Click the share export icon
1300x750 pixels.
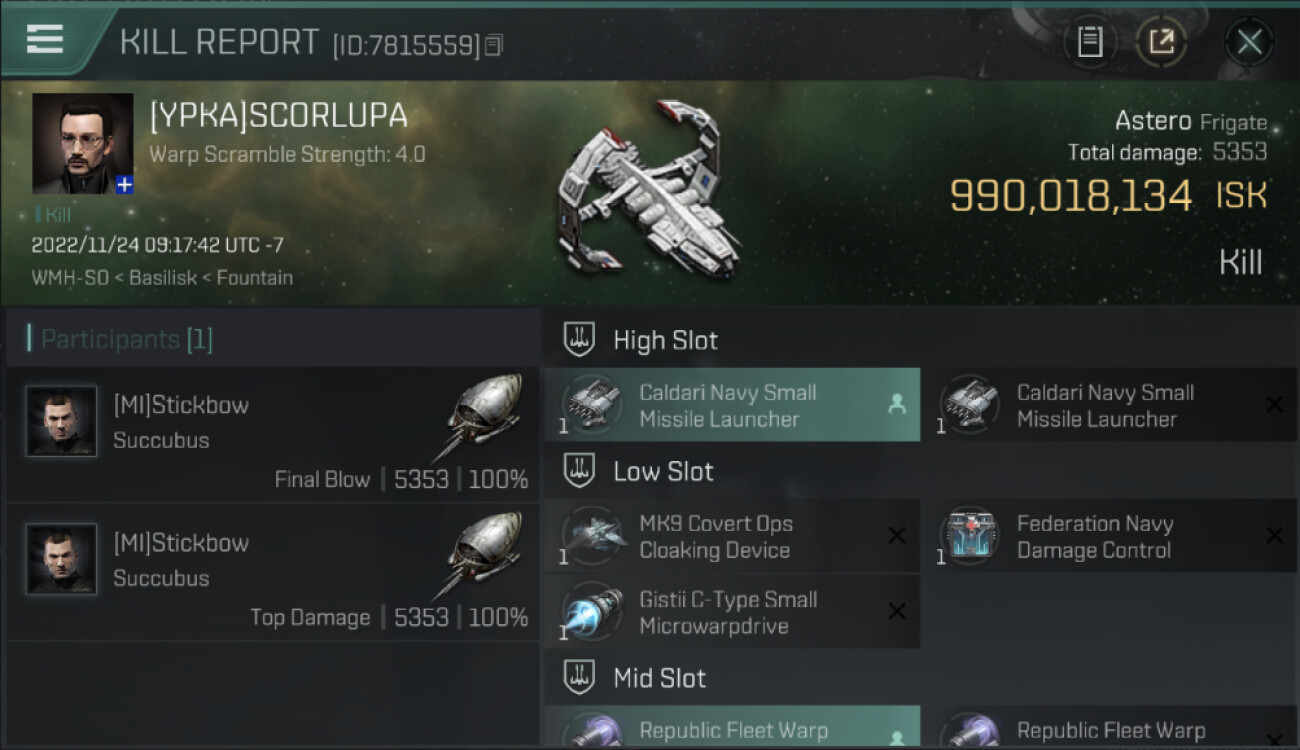tap(1161, 42)
